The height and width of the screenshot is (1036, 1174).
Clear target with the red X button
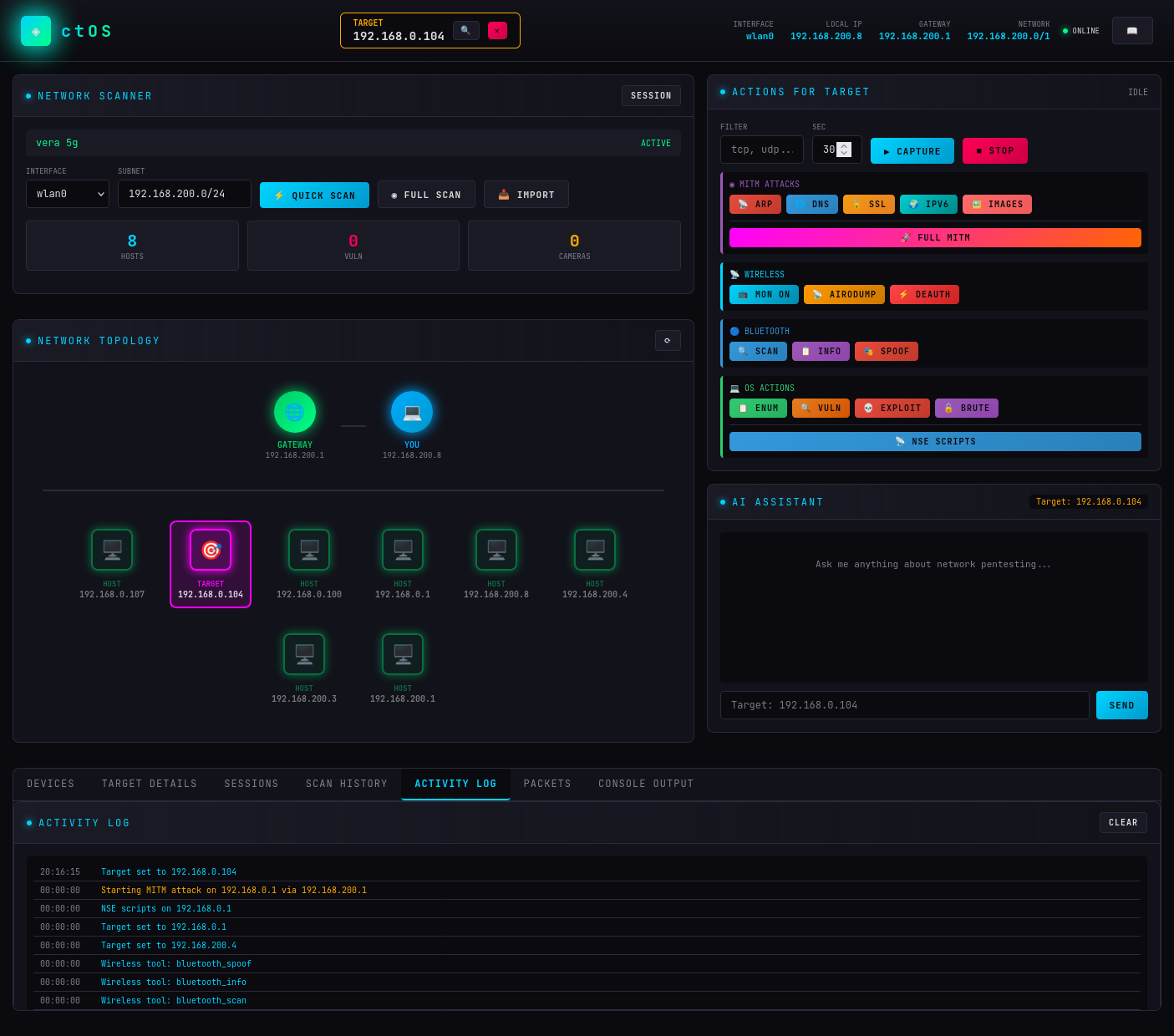497,30
